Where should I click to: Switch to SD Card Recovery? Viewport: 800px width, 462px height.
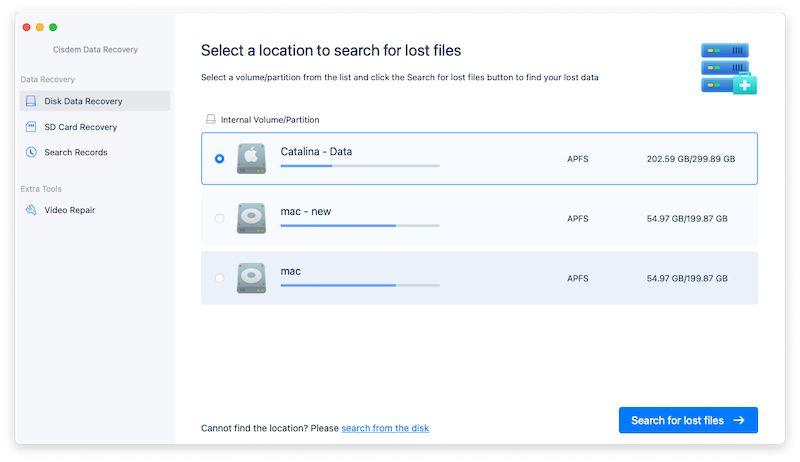click(80, 127)
